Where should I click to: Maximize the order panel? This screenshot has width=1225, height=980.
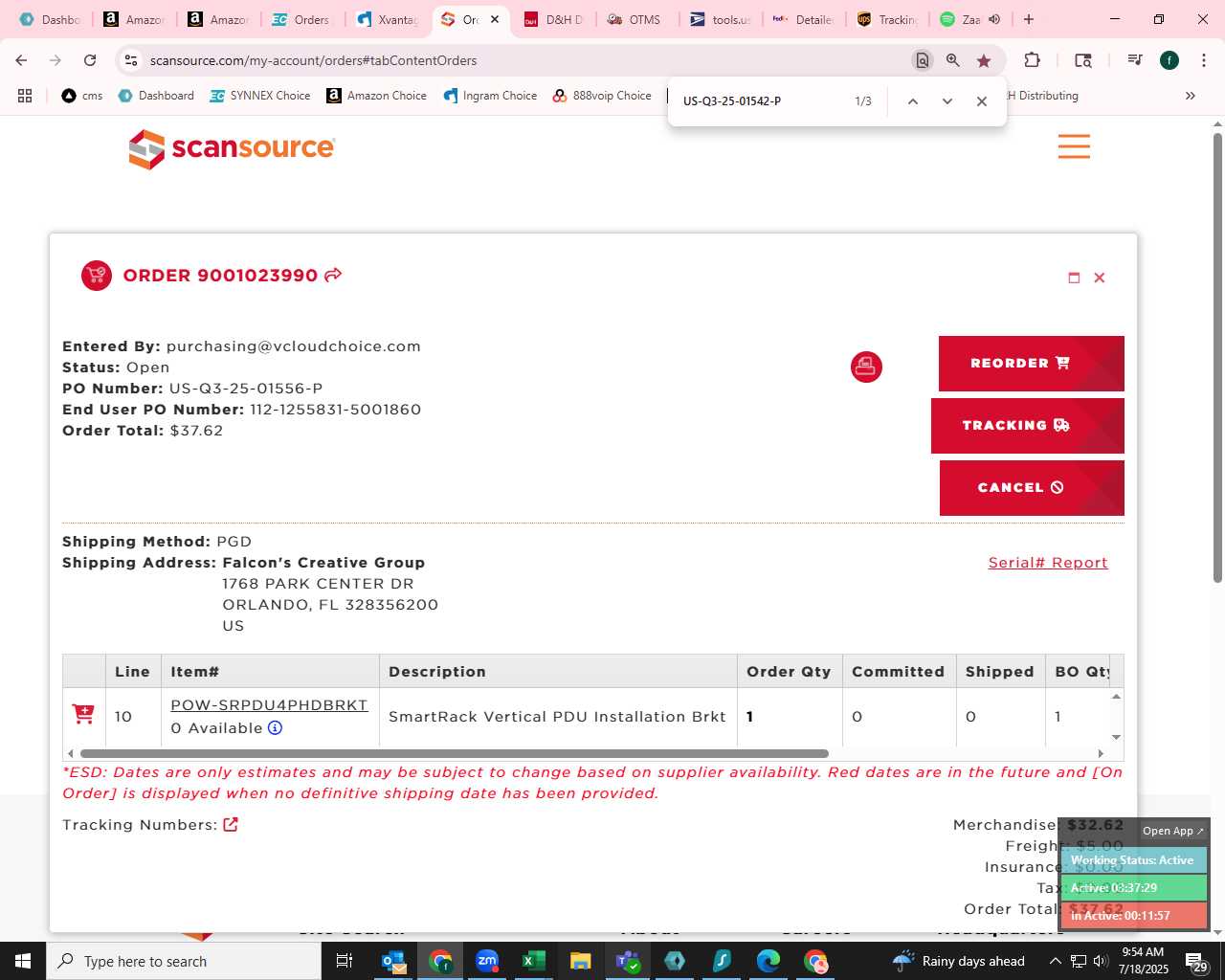1074,278
